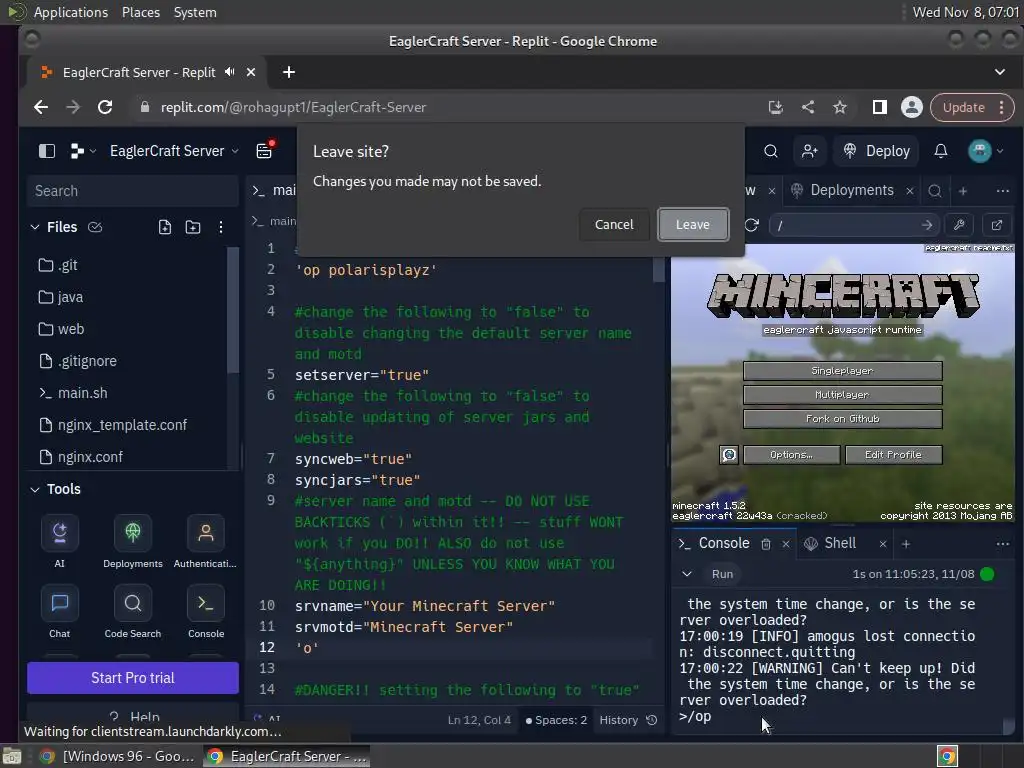Collapse the Run output chevron

[x=686, y=574]
